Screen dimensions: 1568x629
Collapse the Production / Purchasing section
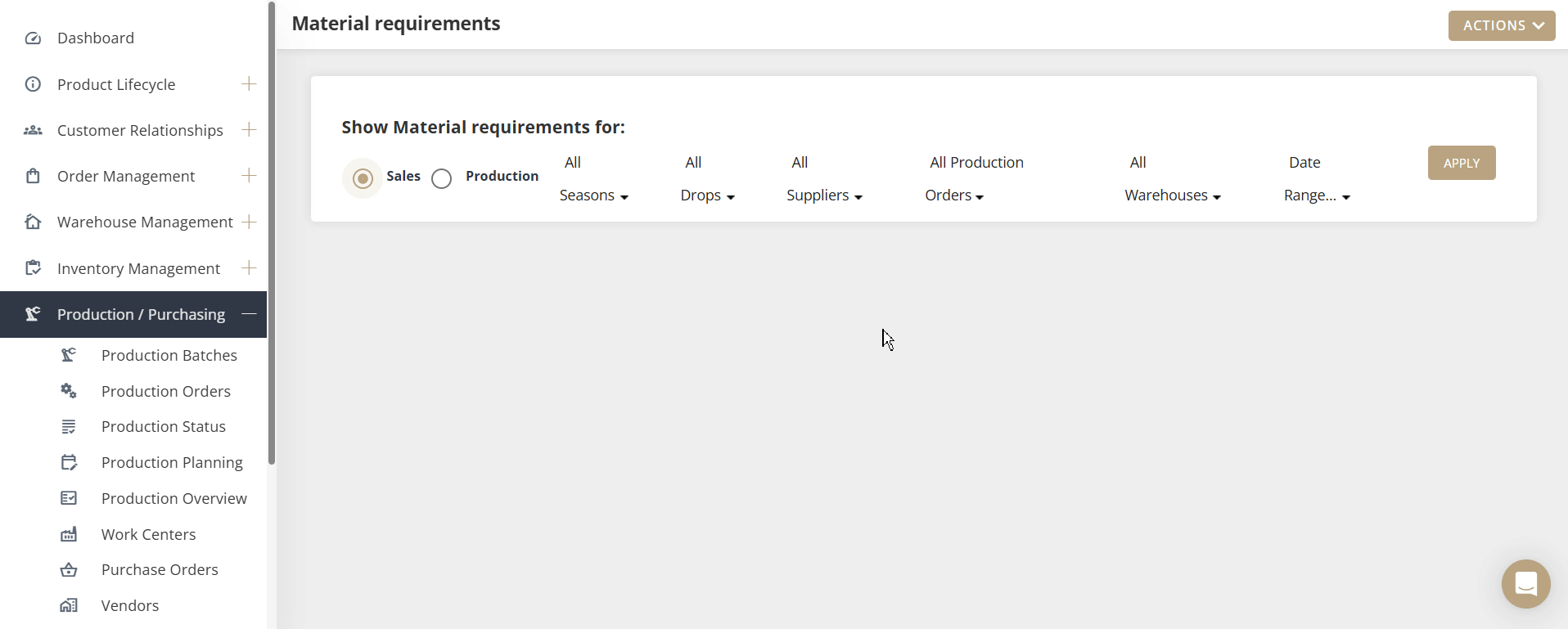coord(249,314)
